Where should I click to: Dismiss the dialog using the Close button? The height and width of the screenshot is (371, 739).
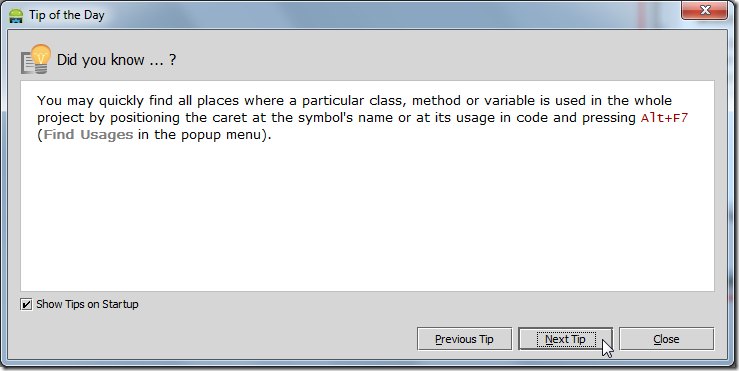pos(666,339)
